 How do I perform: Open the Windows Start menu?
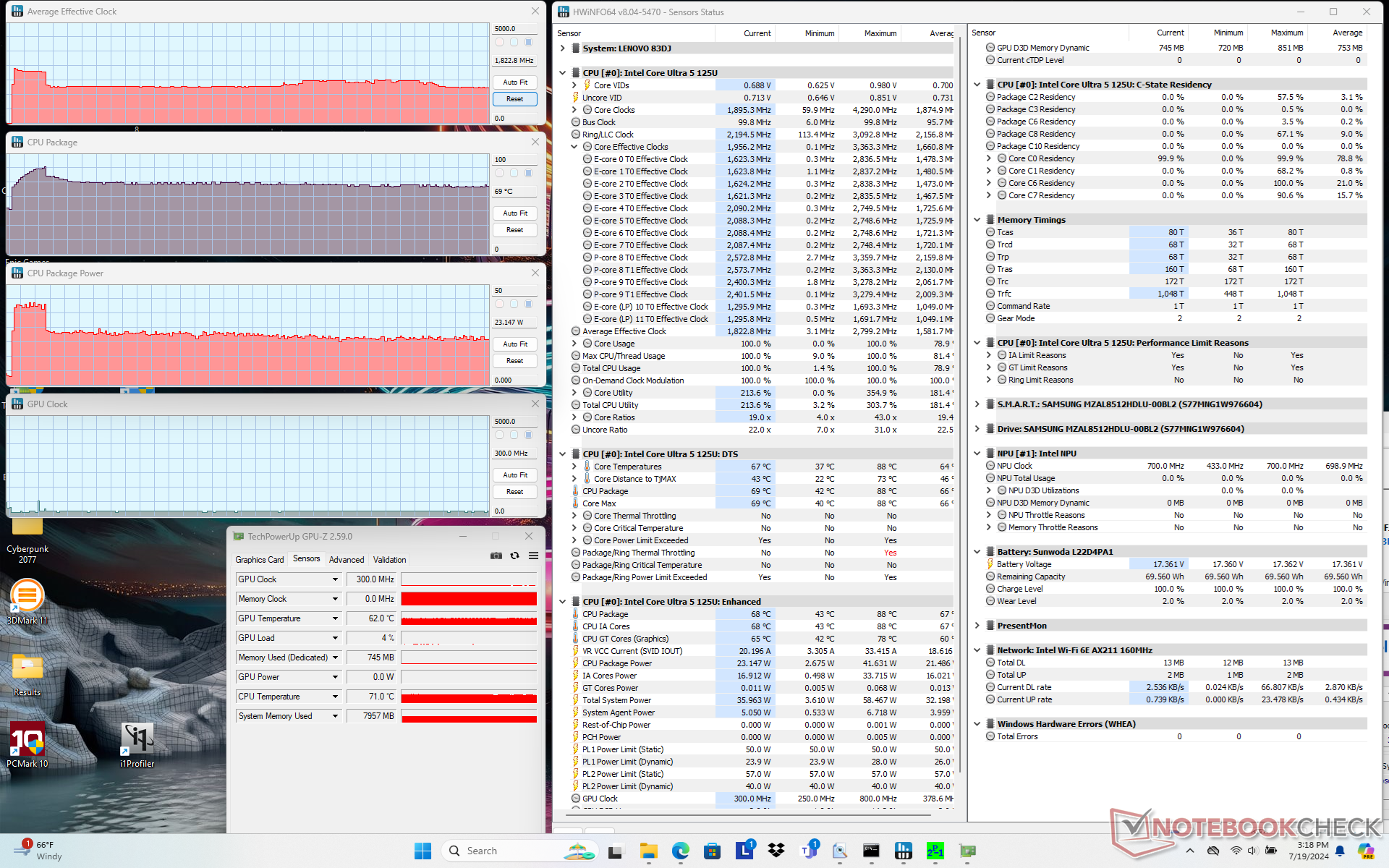point(423,851)
